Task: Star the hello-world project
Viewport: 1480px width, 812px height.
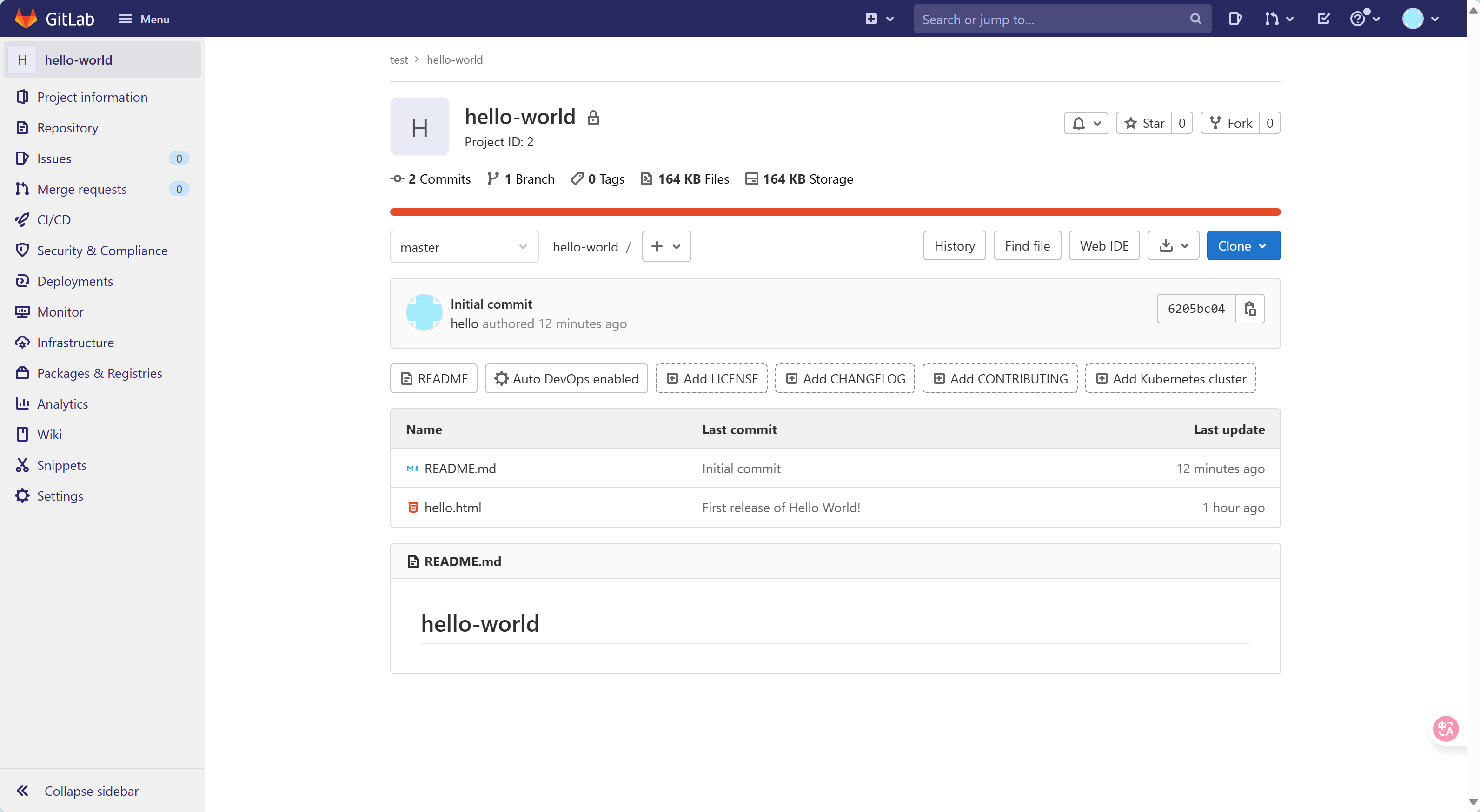Action: tap(1144, 123)
